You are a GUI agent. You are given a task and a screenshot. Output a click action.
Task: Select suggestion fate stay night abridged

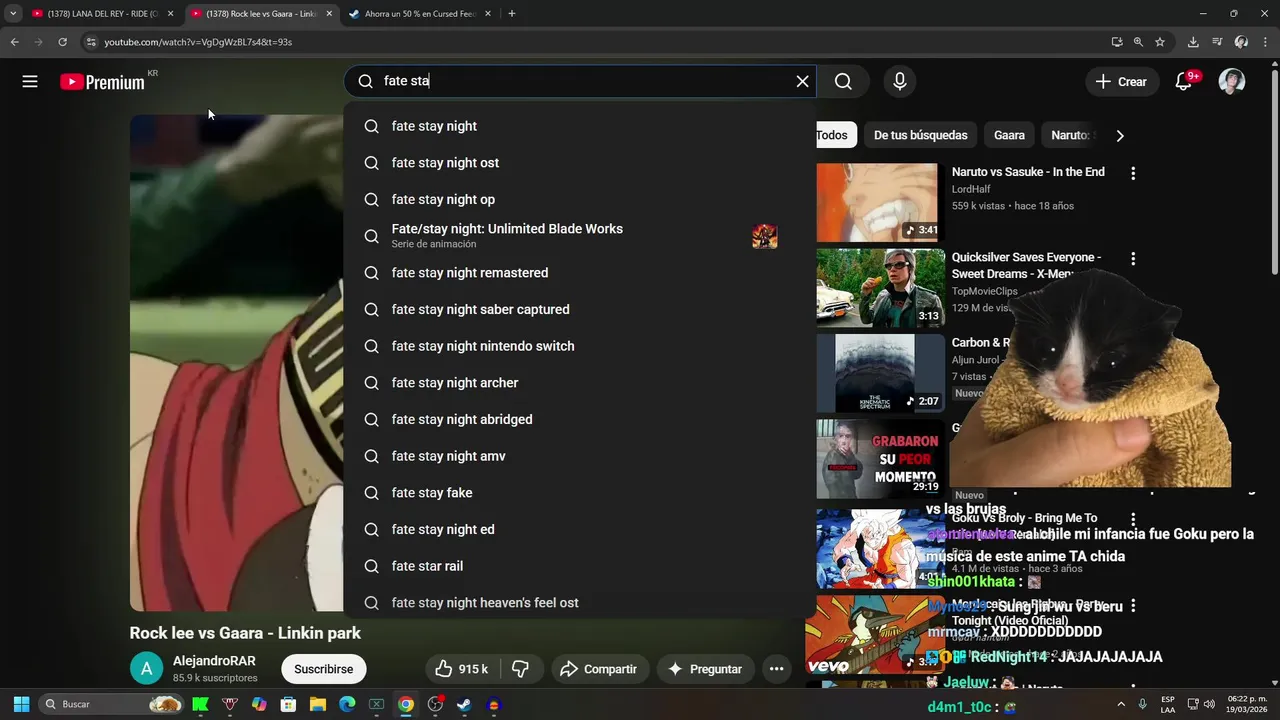(x=580, y=419)
